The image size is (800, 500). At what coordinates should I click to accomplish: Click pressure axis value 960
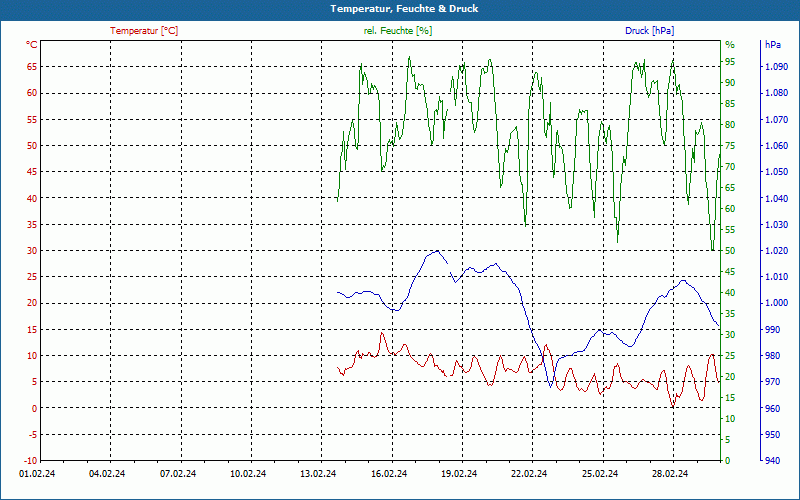(x=773, y=408)
